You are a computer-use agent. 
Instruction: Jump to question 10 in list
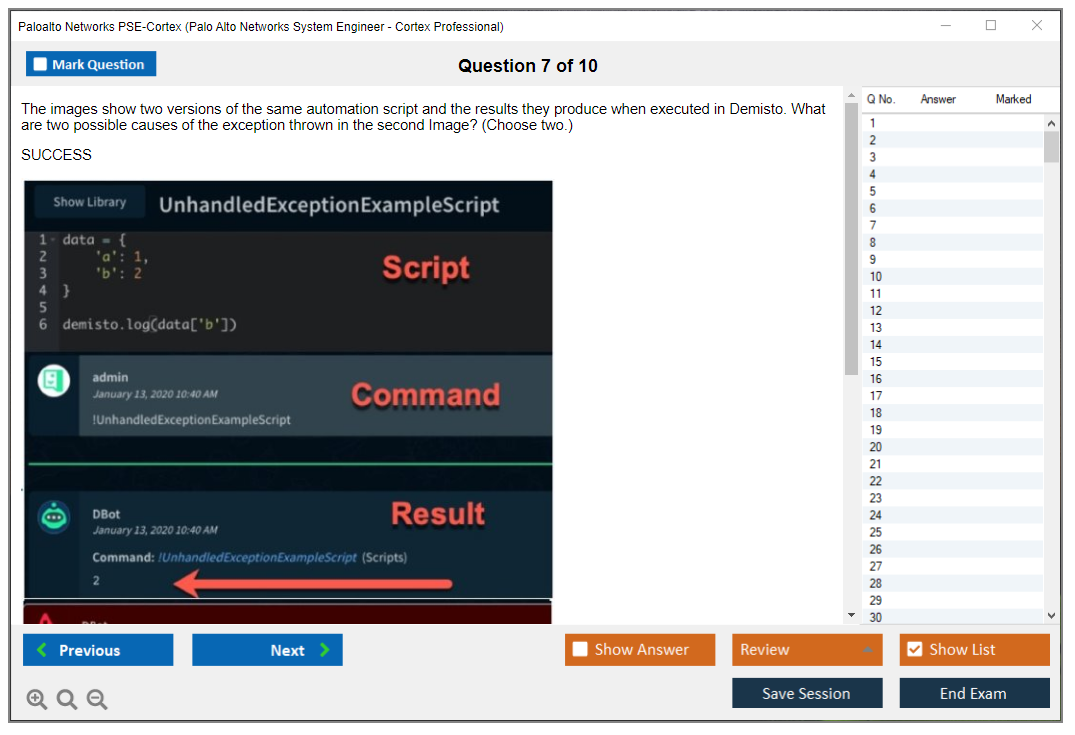click(875, 276)
